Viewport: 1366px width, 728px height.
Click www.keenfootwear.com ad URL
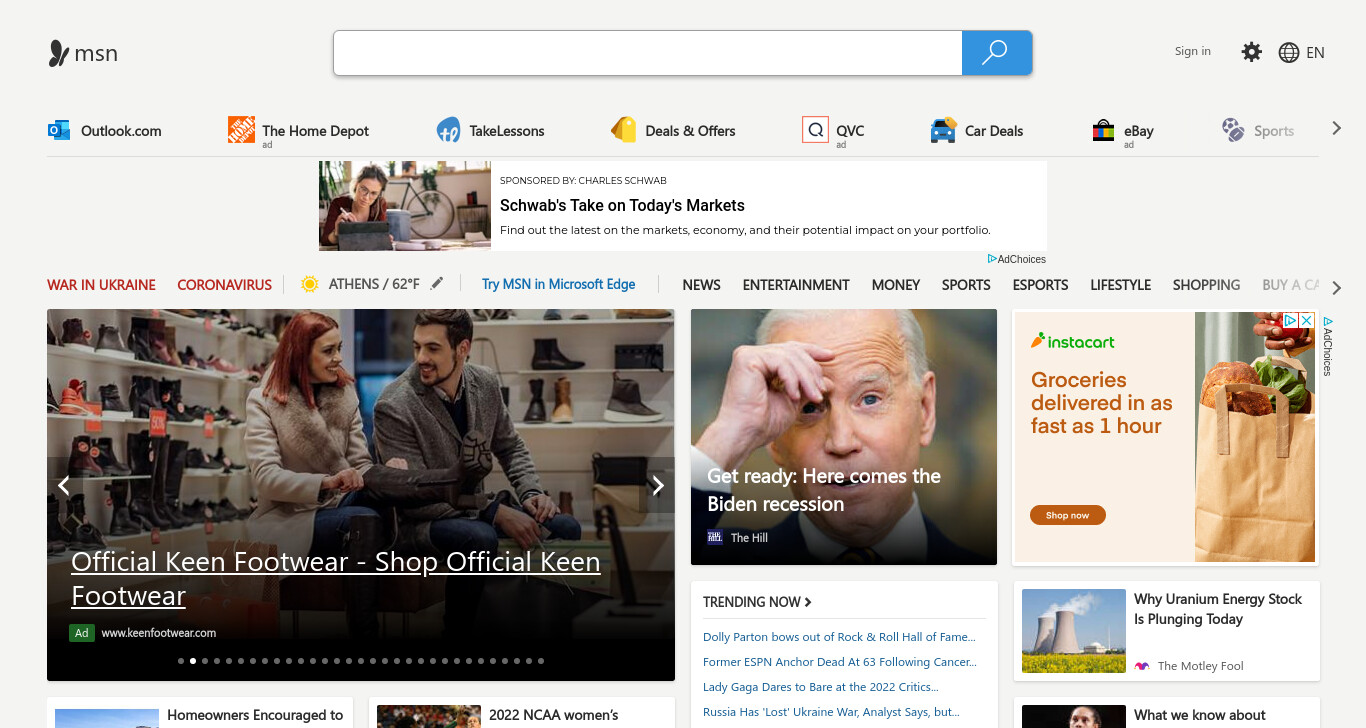(x=158, y=633)
